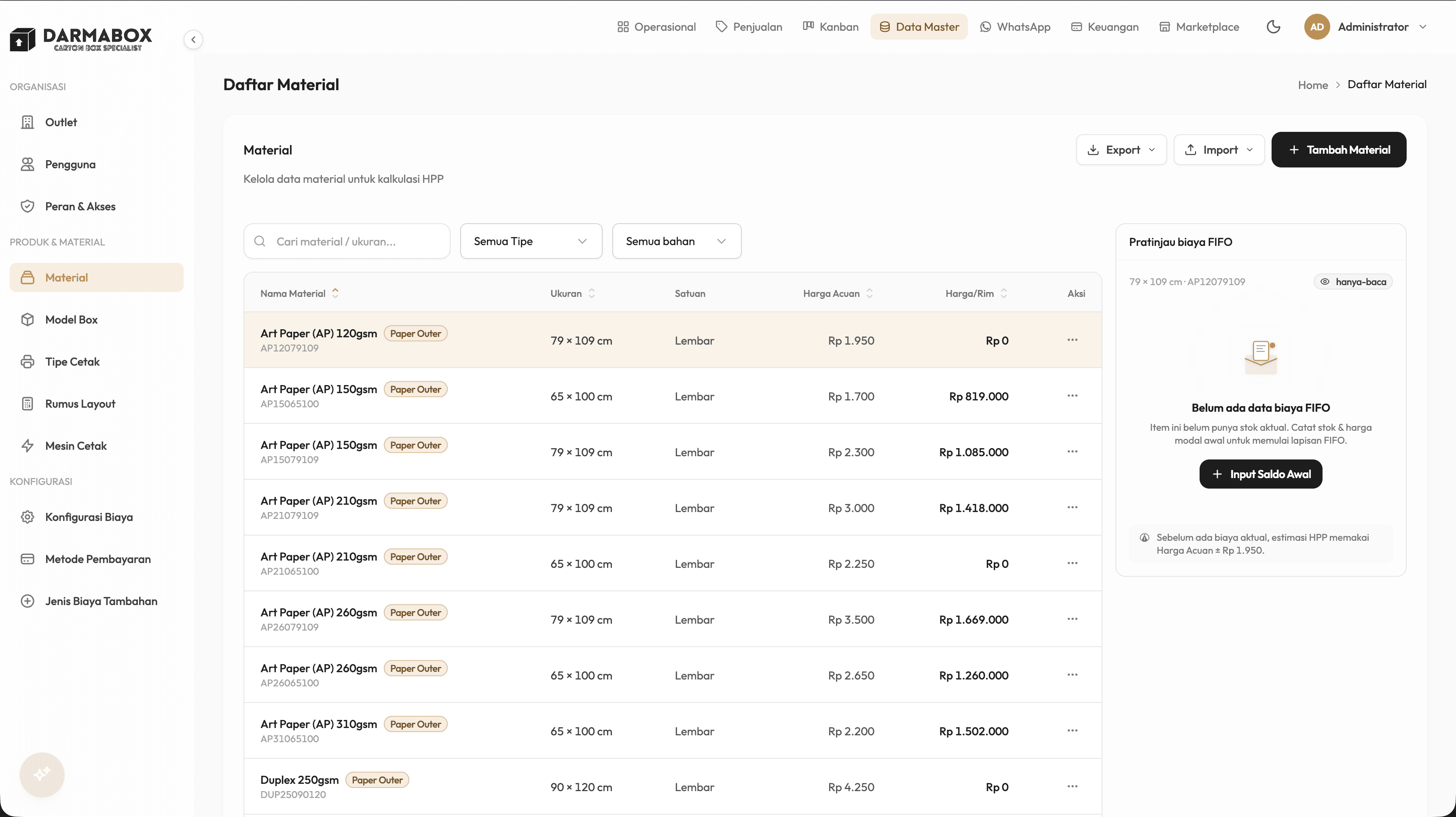Click the AD user avatar
Image resolution: width=1456 pixels, height=817 pixels.
1317,27
